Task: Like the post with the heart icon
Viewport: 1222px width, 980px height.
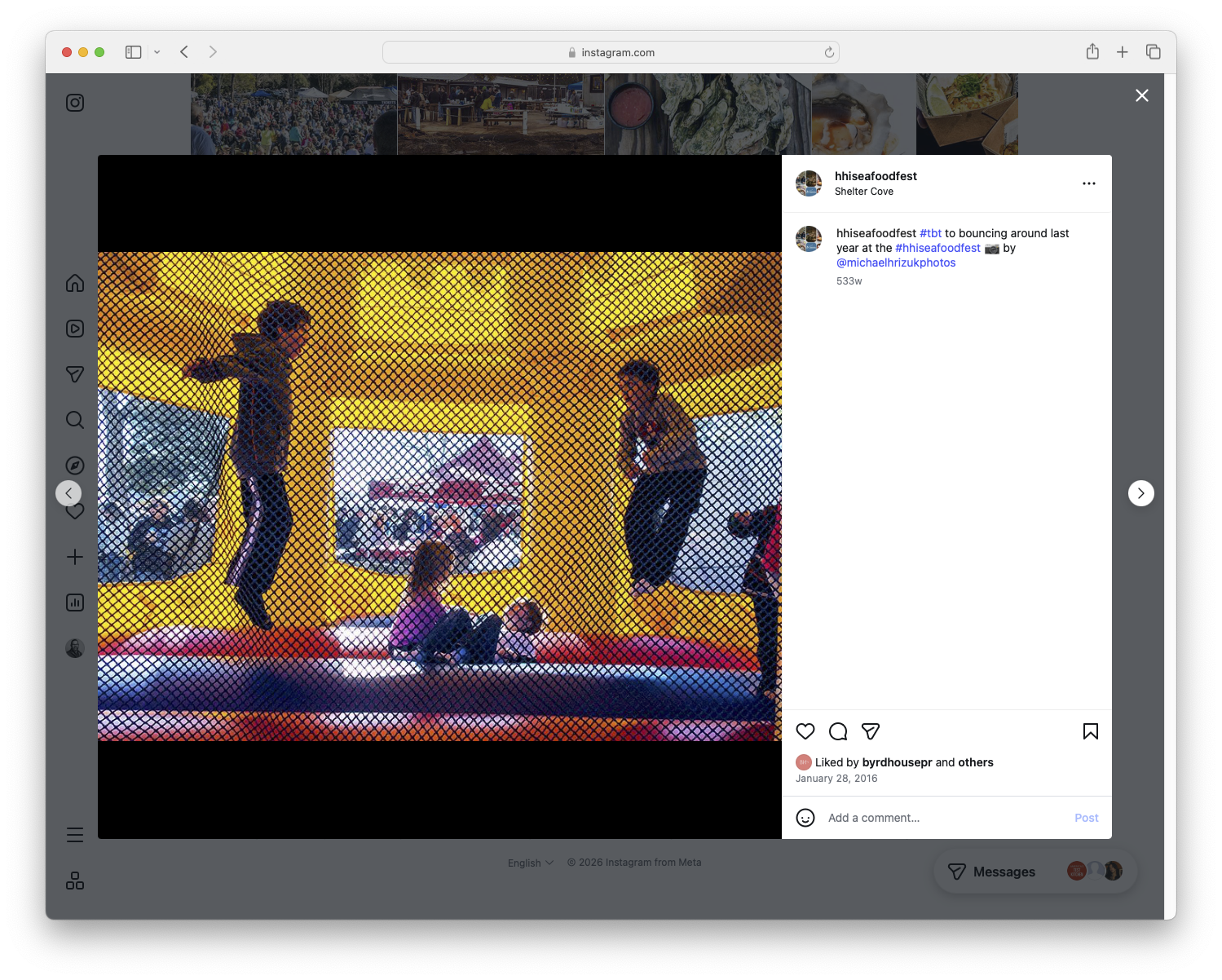Action: pyautogui.click(x=805, y=731)
